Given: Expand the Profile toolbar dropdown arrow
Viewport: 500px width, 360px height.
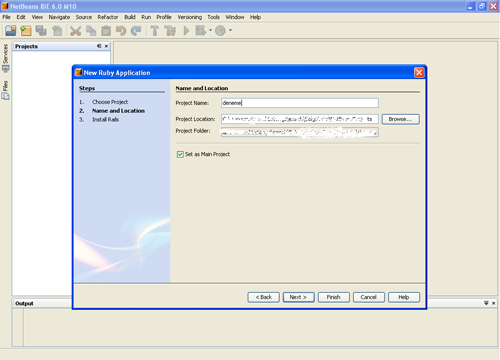Looking at the screenshot, I should 230,30.
